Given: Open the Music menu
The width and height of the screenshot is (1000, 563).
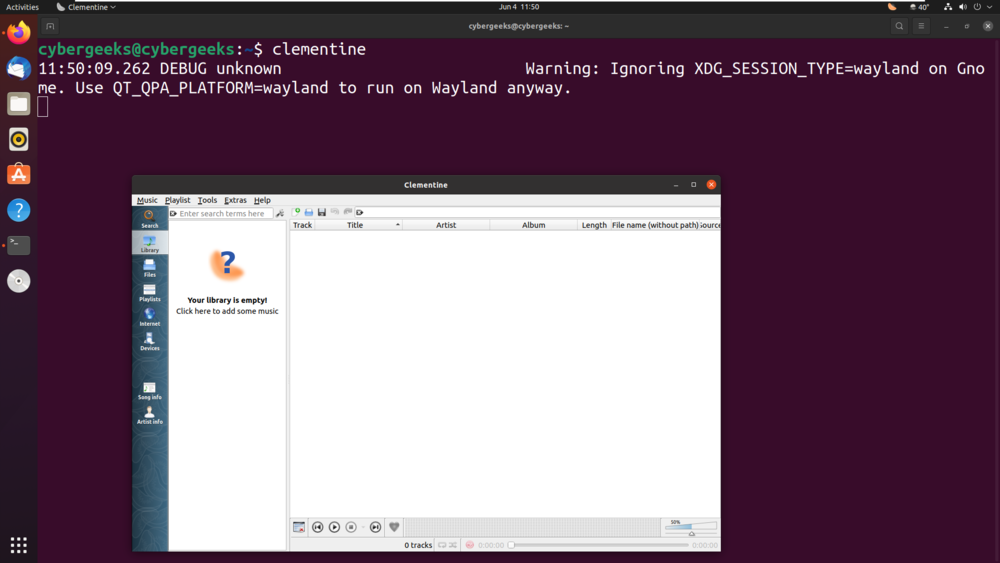Looking at the screenshot, I should 147,200.
